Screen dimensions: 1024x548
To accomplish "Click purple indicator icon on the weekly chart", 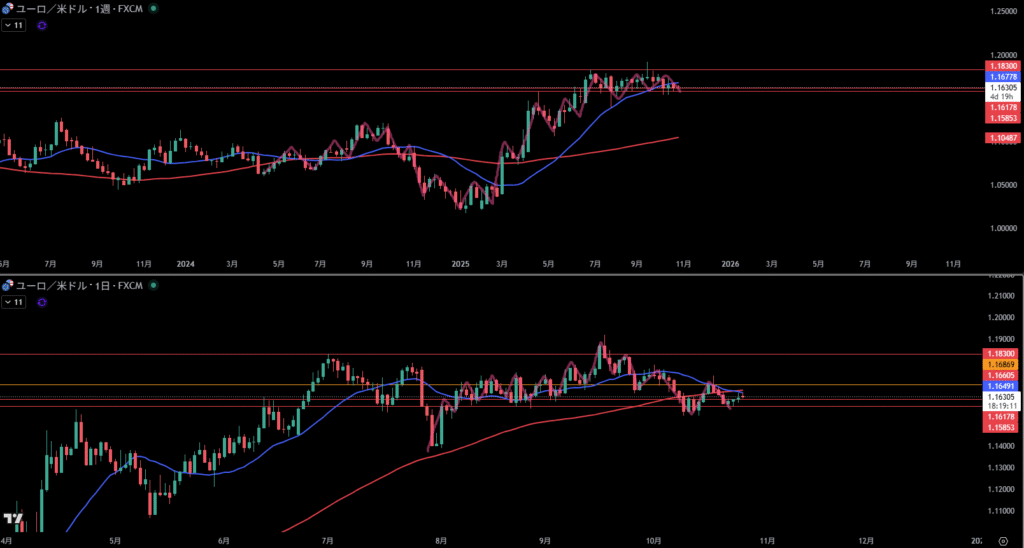I will (41, 26).
